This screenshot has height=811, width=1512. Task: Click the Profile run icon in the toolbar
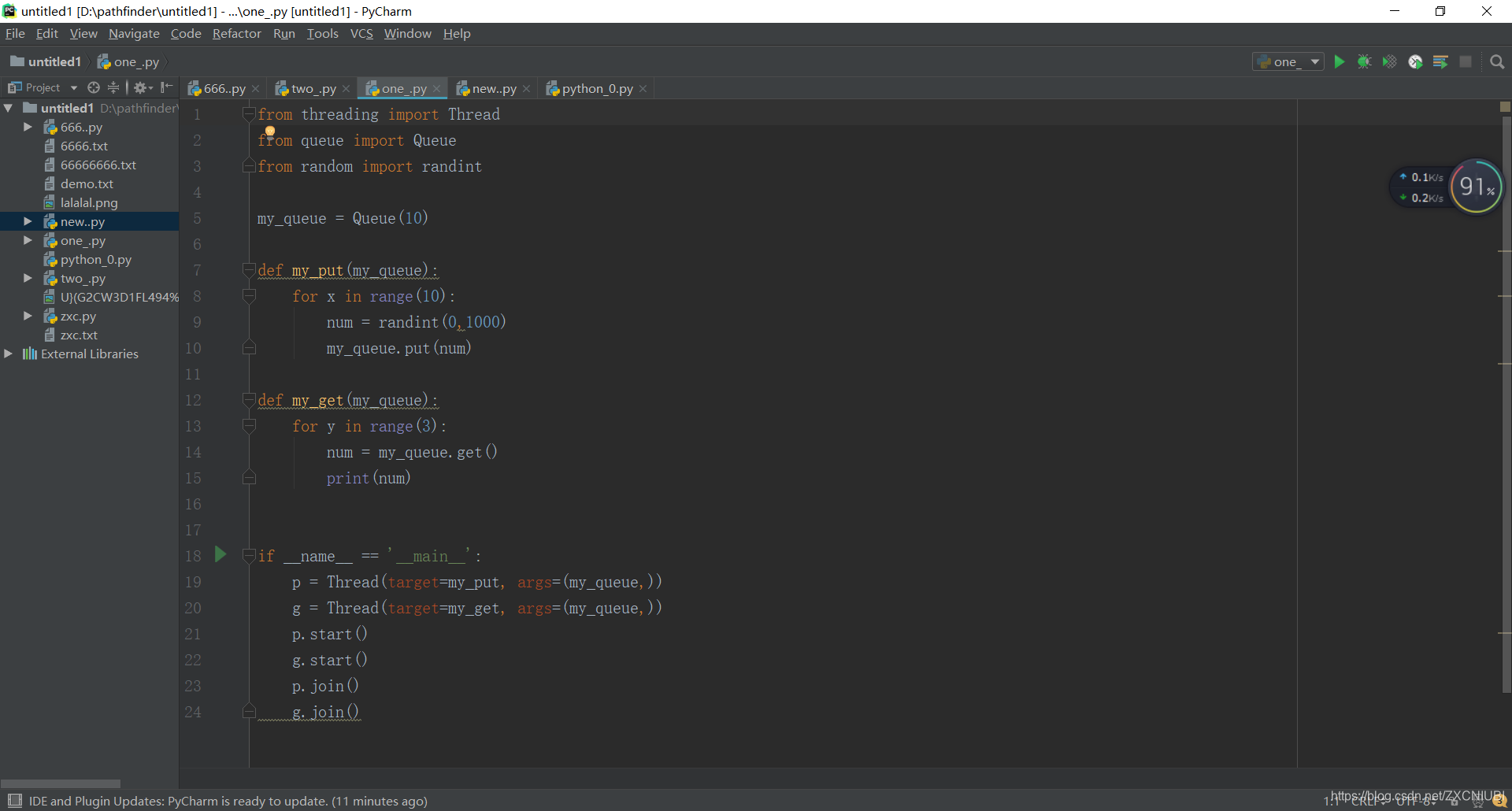tap(1415, 61)
